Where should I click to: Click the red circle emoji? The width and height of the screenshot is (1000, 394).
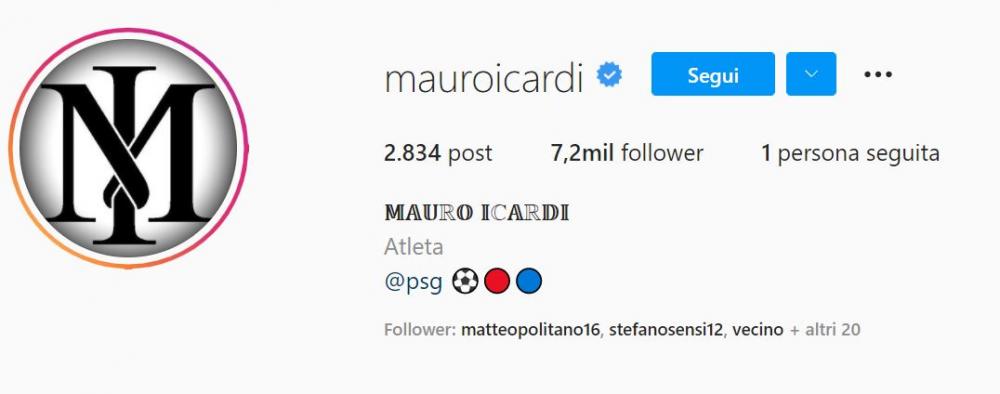[x=497, y=281]
